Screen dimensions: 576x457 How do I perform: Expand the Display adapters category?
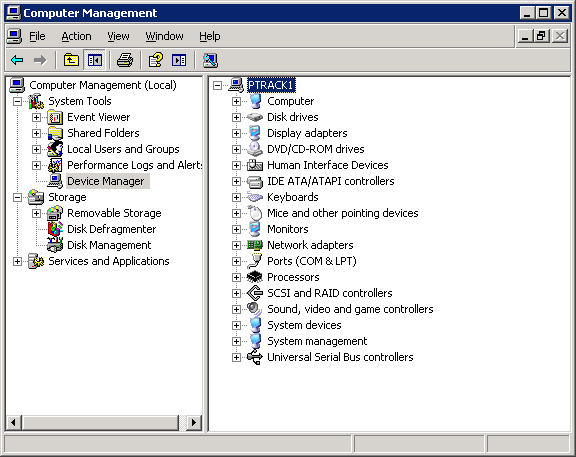point(237,133)
